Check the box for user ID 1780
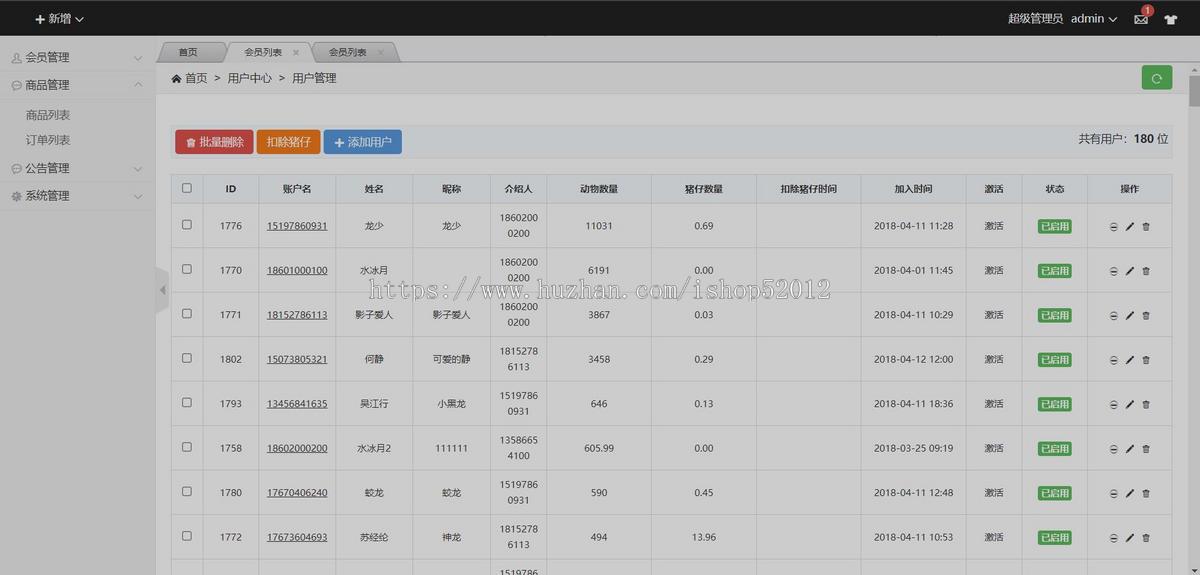This screenshot has width=1200, height=575. click(187, 491)
